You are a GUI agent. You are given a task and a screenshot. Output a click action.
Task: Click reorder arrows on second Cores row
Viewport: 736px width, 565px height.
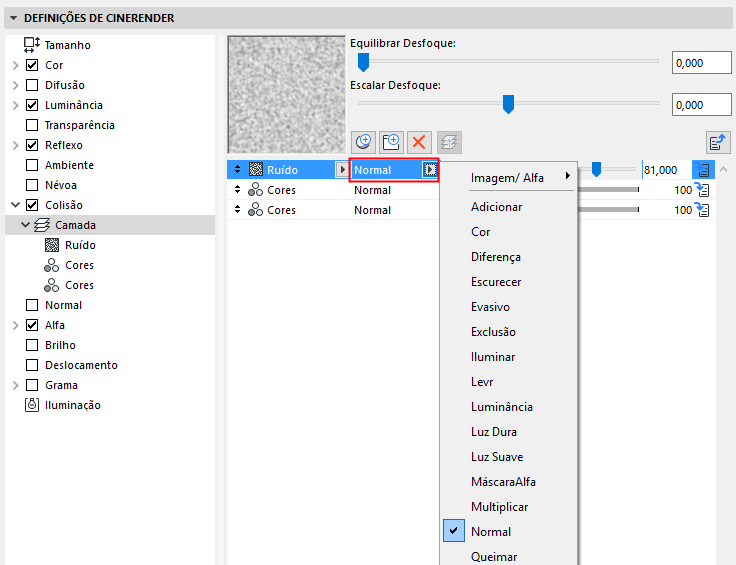click(x=238, y=210)
